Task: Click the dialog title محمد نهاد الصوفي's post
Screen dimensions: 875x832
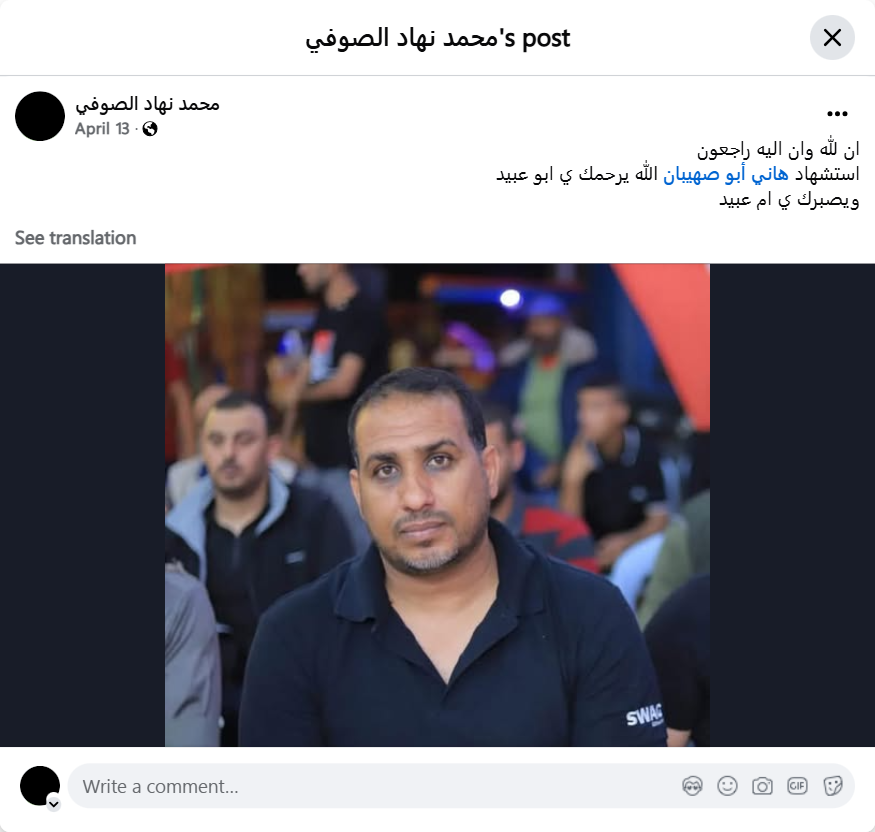Action: (x=438, y=39)
